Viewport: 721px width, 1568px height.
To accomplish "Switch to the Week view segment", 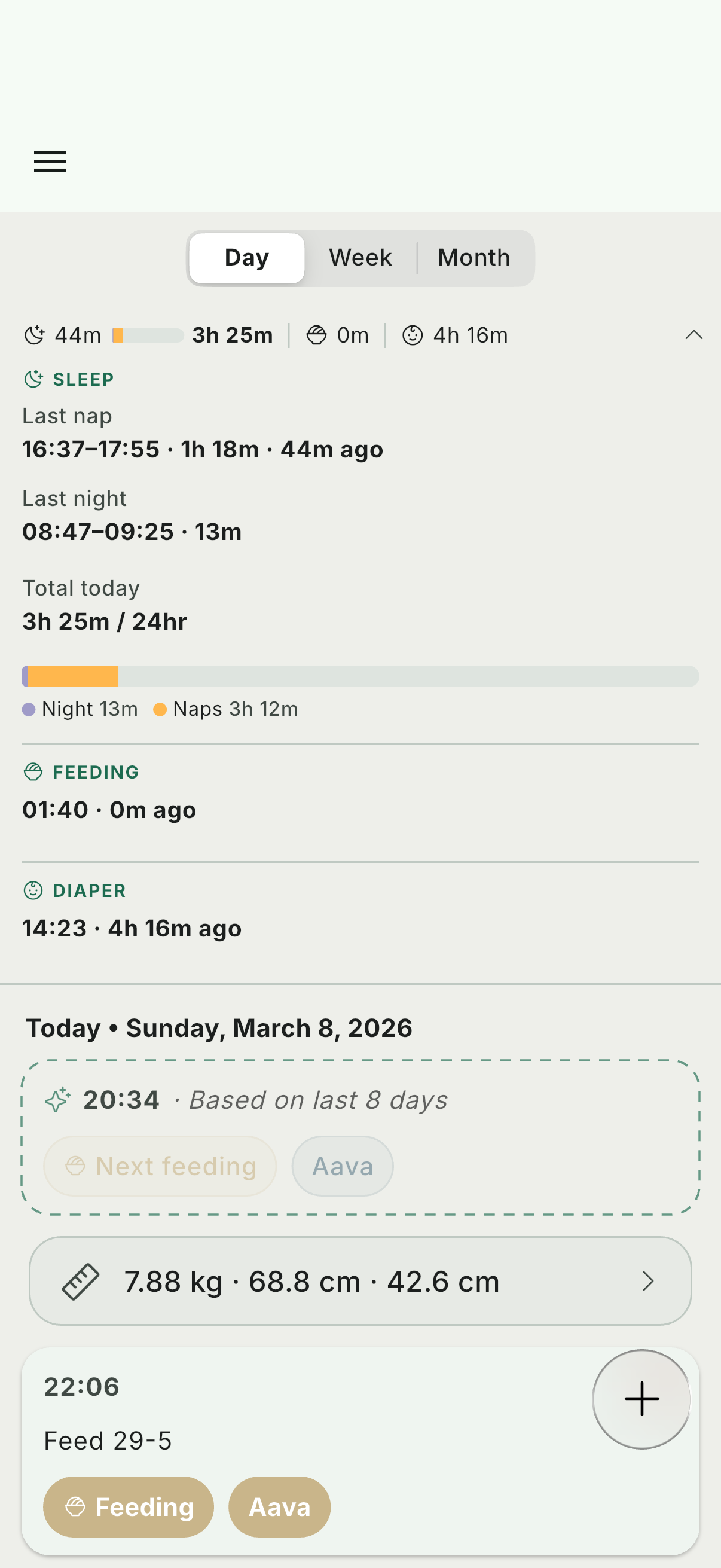I will (x=360, y=258).
